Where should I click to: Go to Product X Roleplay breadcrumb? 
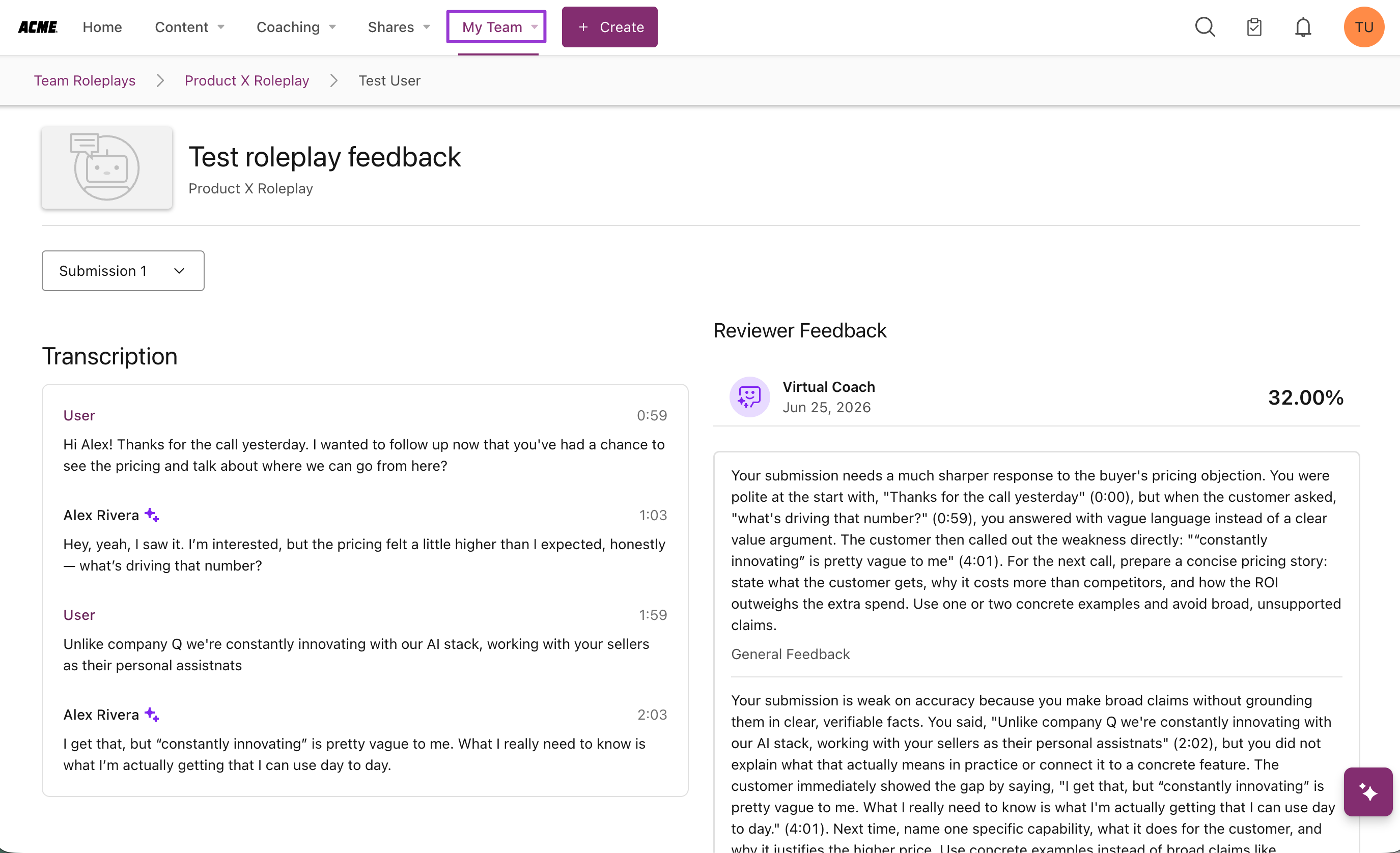(246, 80)
